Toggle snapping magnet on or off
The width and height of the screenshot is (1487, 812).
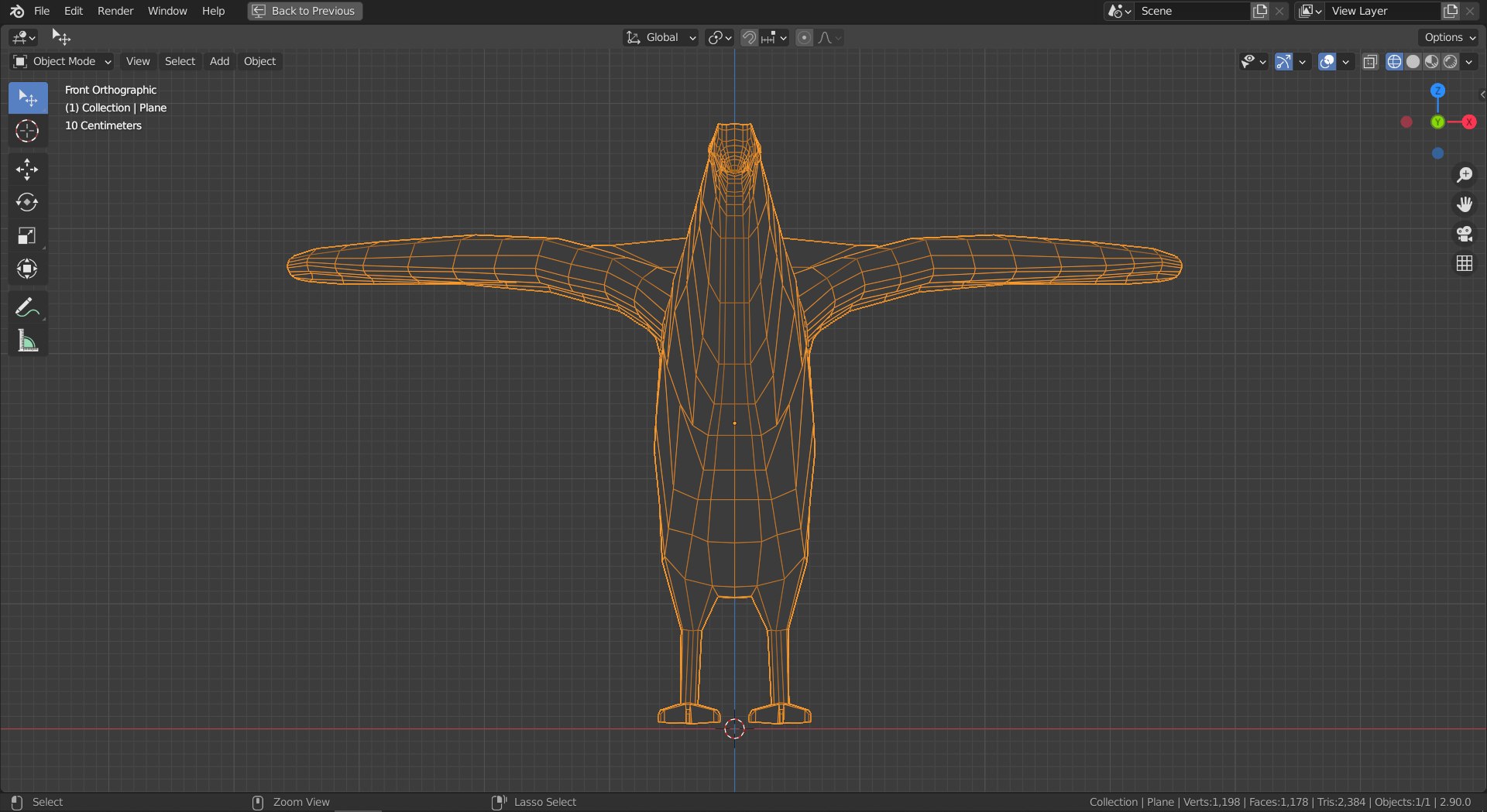tap(749, 37)
